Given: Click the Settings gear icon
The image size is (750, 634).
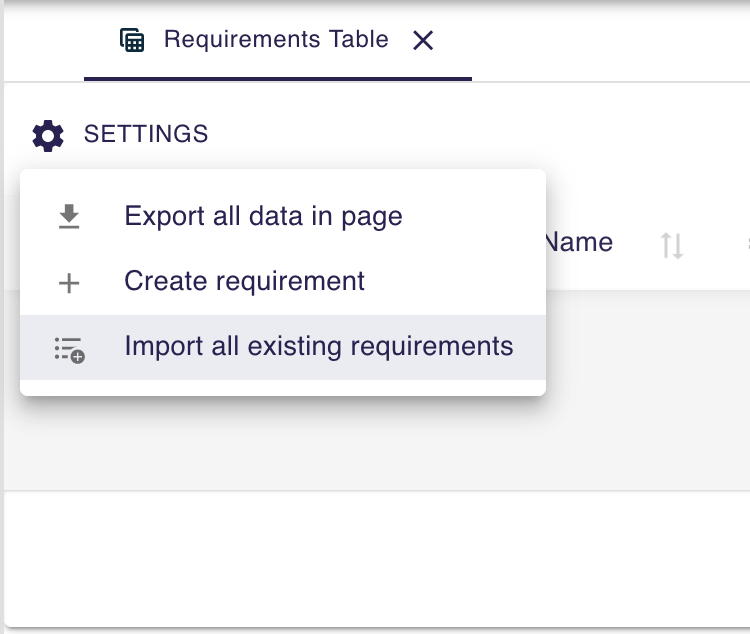Looking at the screenshot, I should 48,134.
